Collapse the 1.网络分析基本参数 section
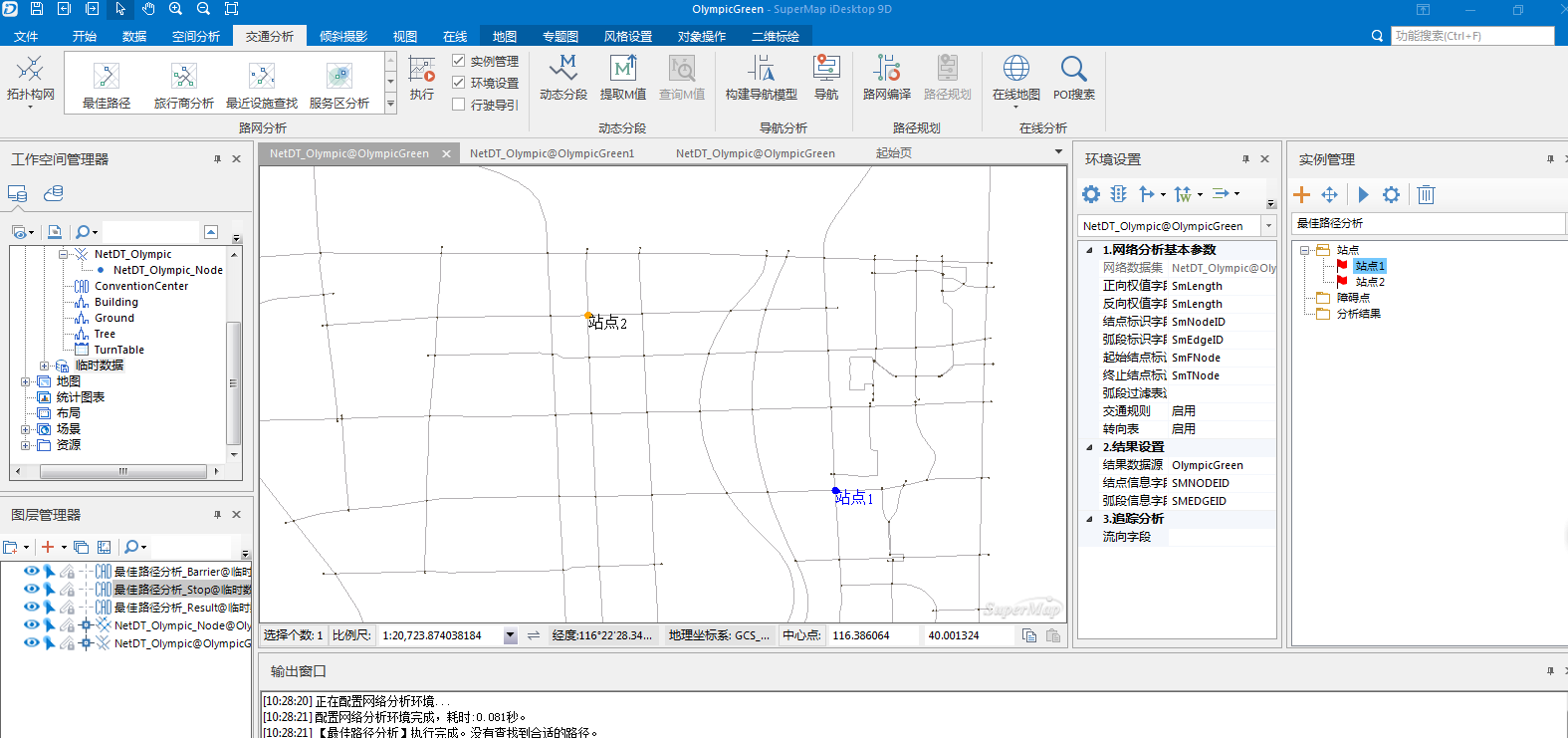 point(1089,250)
